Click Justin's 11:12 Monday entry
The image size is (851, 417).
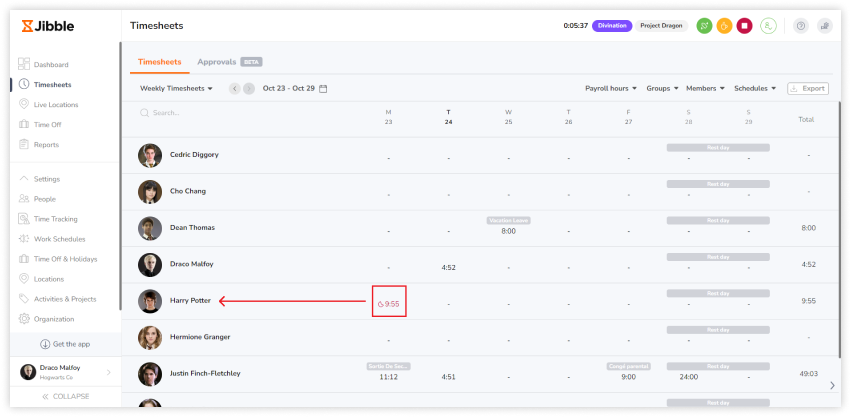click(x=389, y=377)
